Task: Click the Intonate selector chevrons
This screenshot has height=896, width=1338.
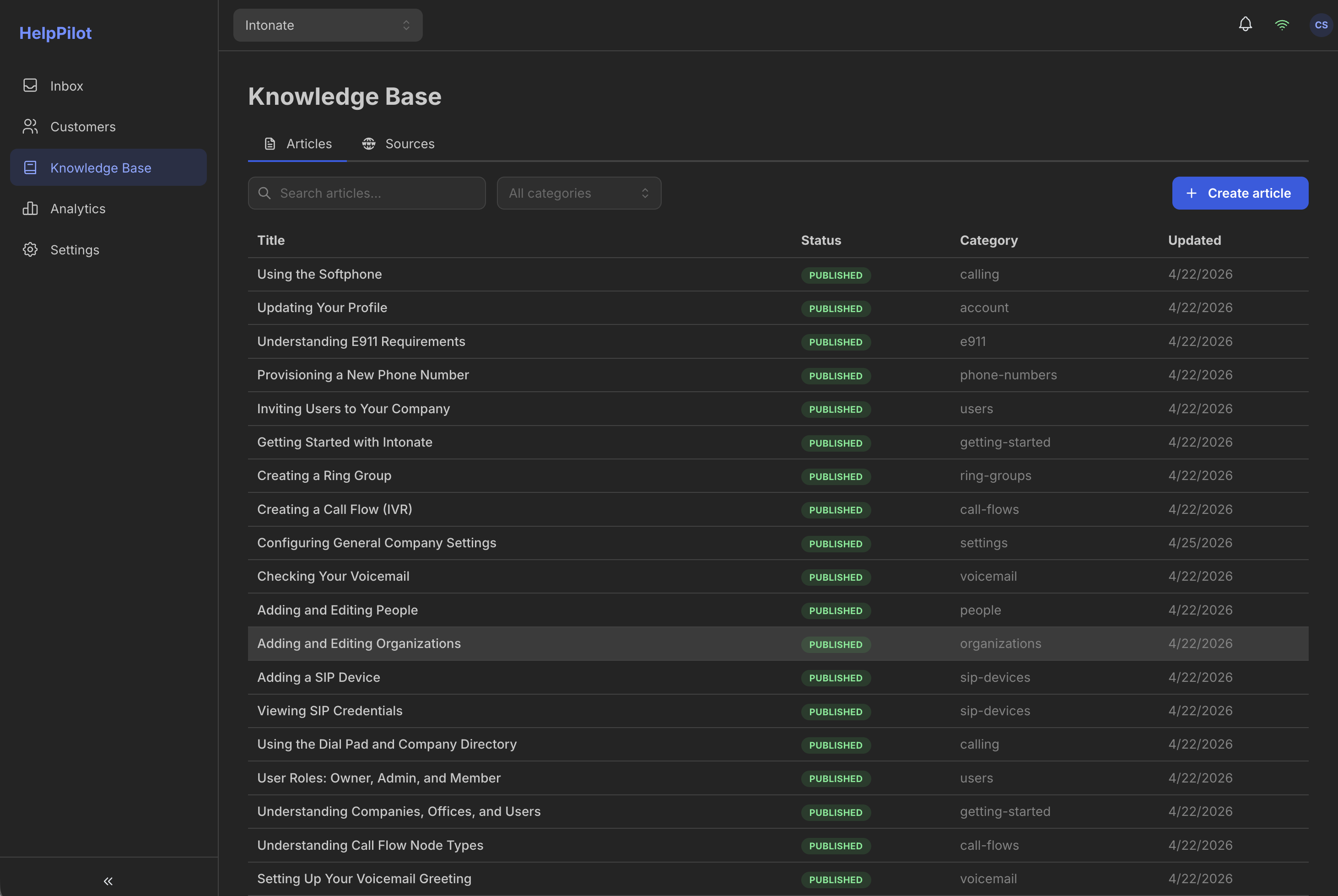Action: click(x=406, y=25)
